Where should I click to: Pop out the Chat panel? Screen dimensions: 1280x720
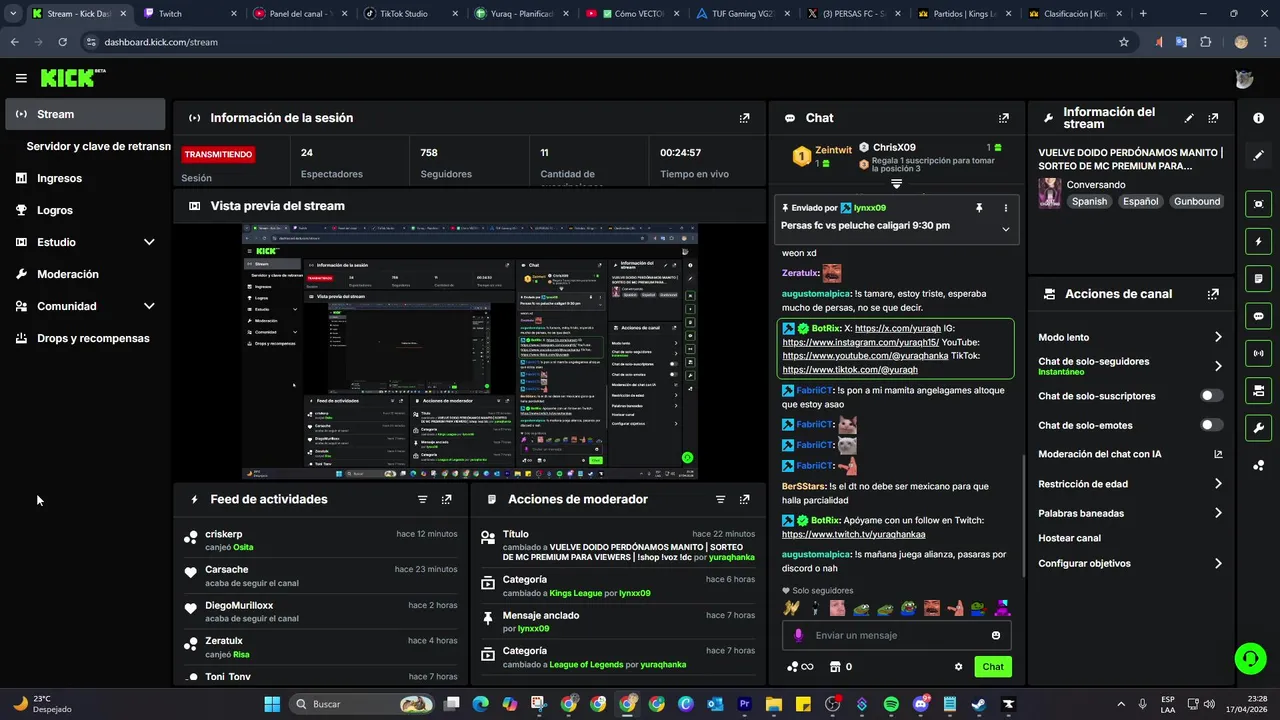1004,118
